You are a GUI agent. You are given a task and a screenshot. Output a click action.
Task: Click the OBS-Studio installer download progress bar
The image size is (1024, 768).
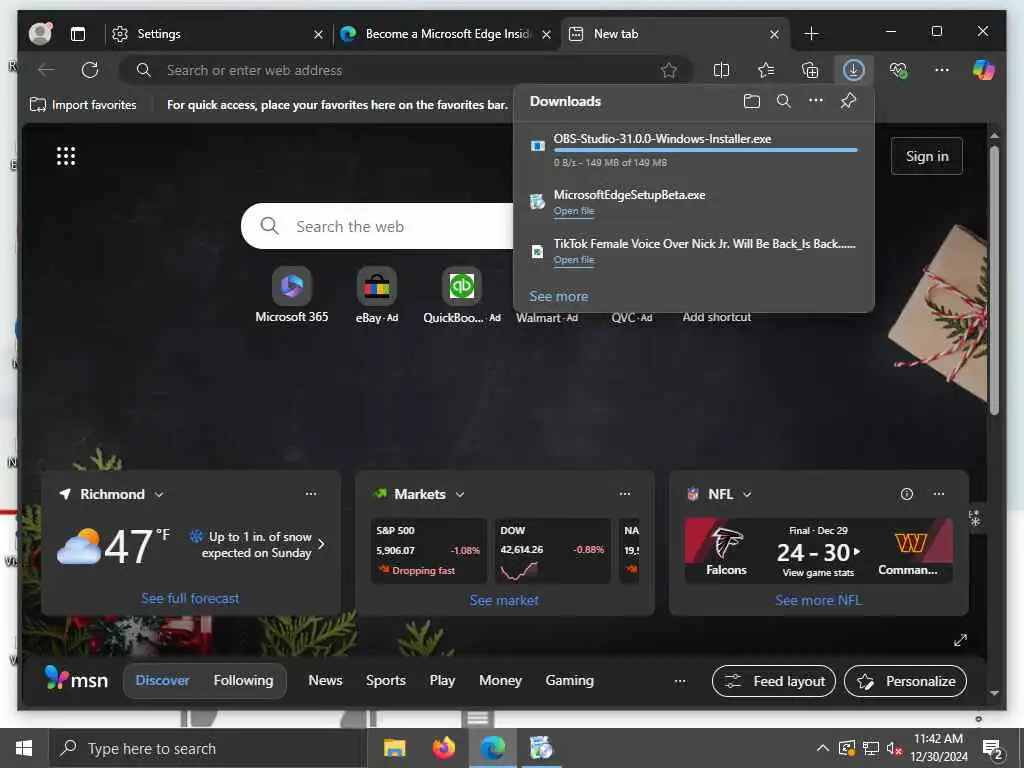tap(705, 150)
